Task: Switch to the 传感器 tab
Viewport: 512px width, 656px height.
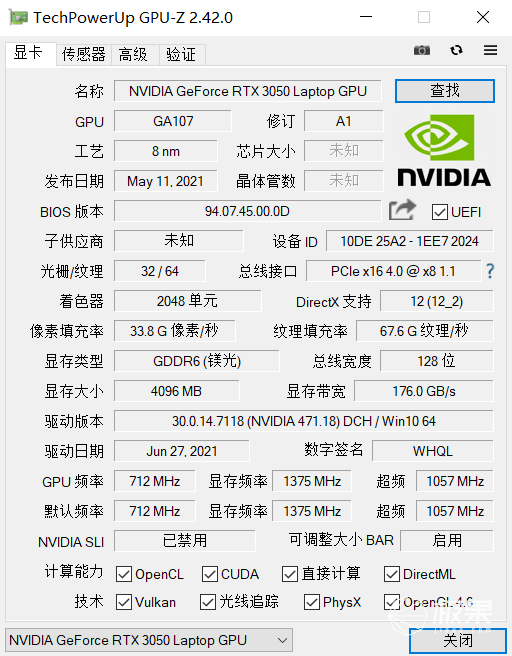Action: (x=84, y=55)
